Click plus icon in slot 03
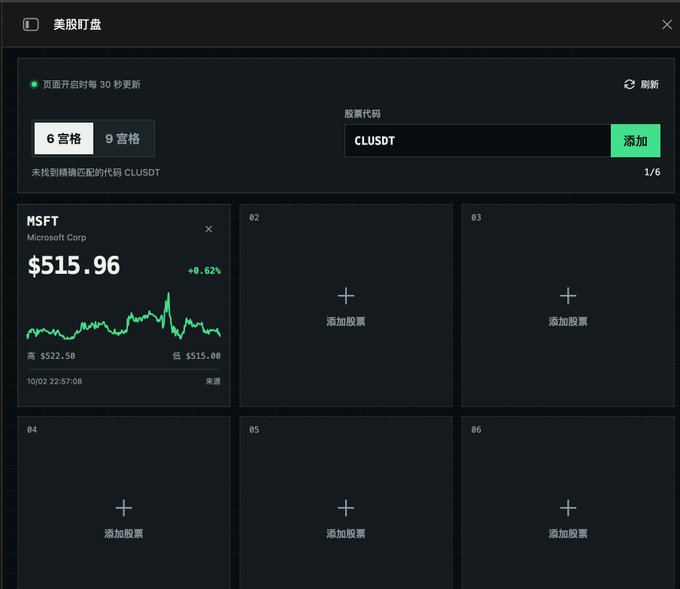The height and width of the screenshot is (589, 680). point(568,296)
